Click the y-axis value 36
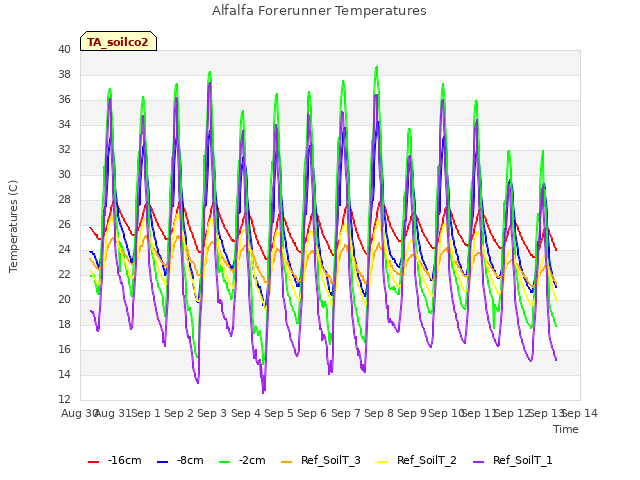This screenshot has width=640, height=480. tap(64, 100)
